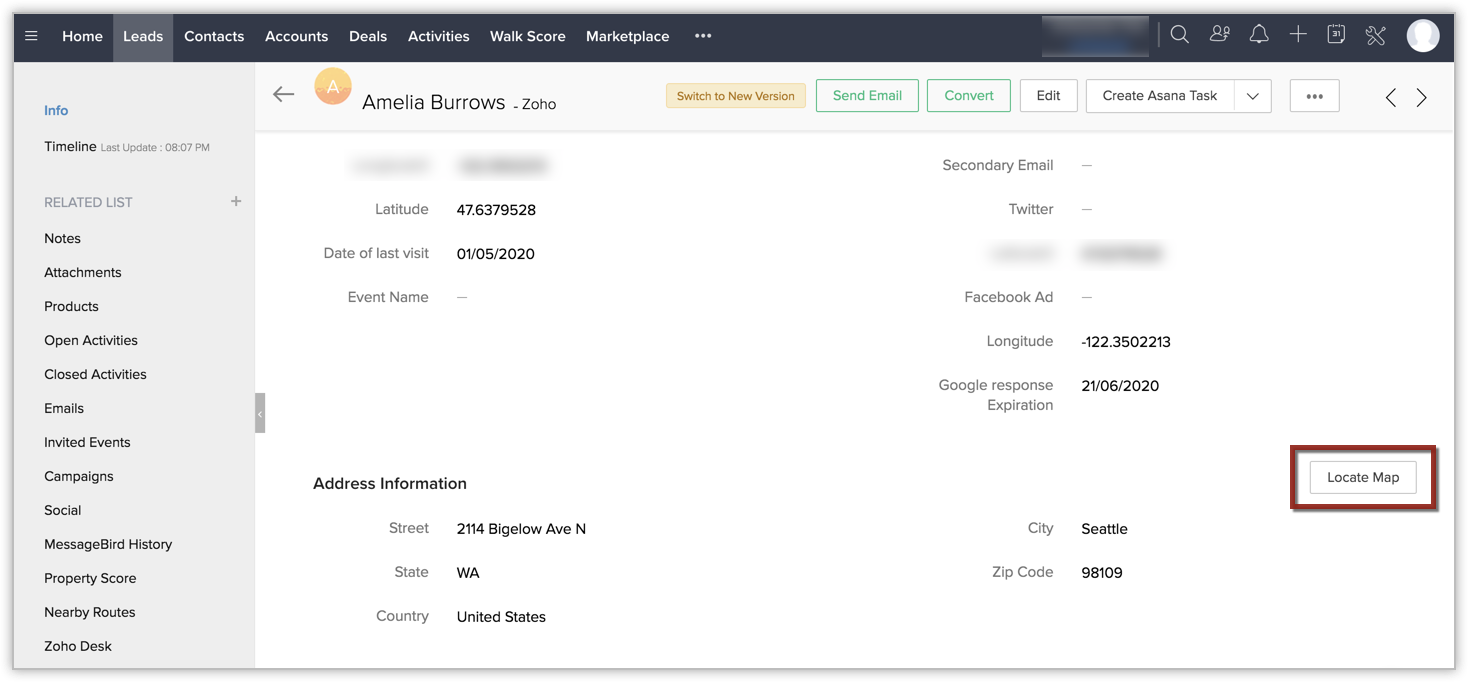Click the Locate Map button
This screenshot has height=682, width=1468.
pyautogui.click(x=1362, y=477)
